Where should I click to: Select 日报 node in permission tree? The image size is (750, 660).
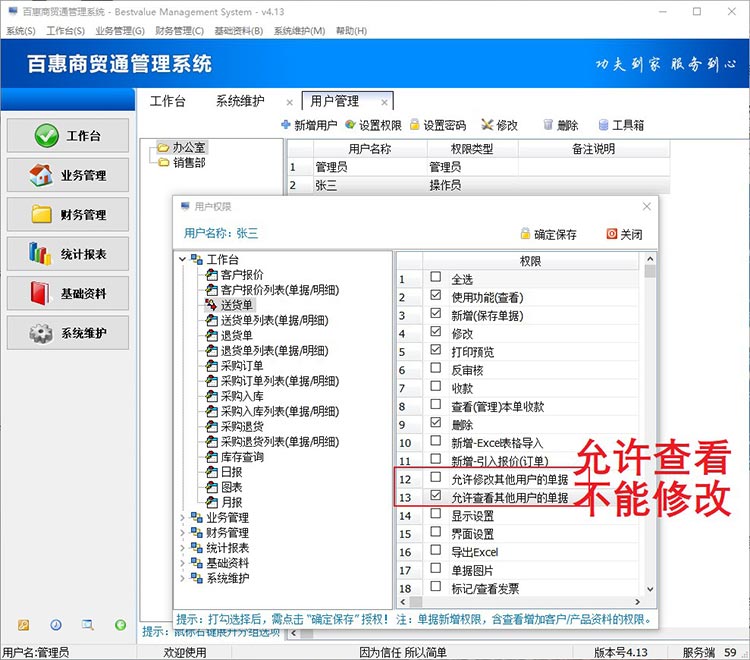pyautogui.click(x=224, y=472)
